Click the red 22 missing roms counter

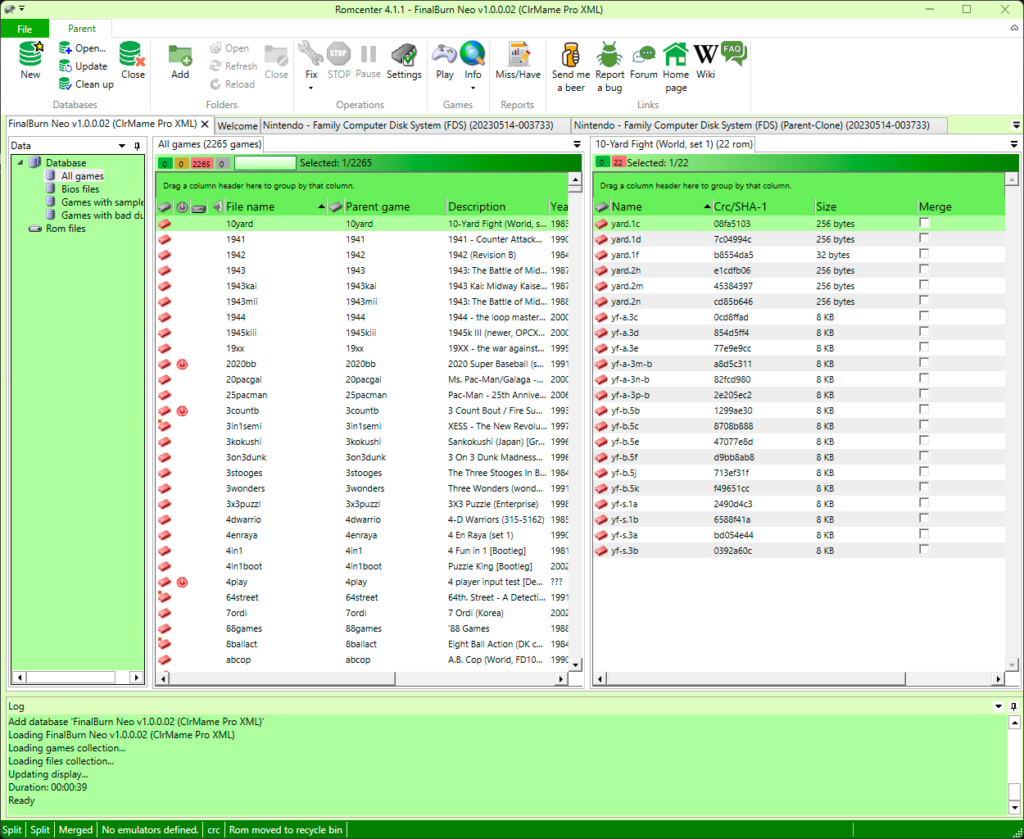618,163
